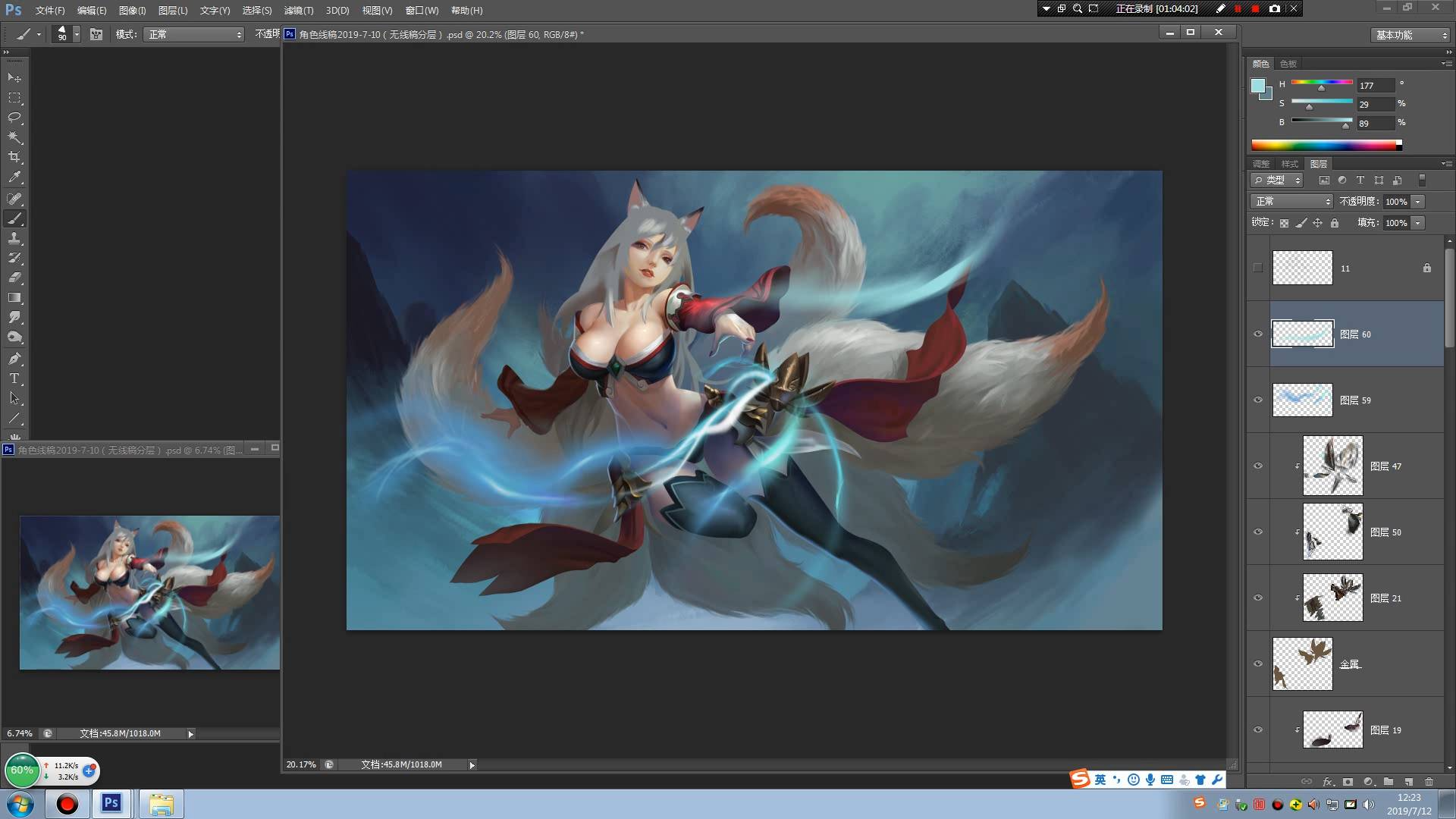1456x819 pixels.
Task: Lock image pixels with brush icon
Action: point(1301,223)
